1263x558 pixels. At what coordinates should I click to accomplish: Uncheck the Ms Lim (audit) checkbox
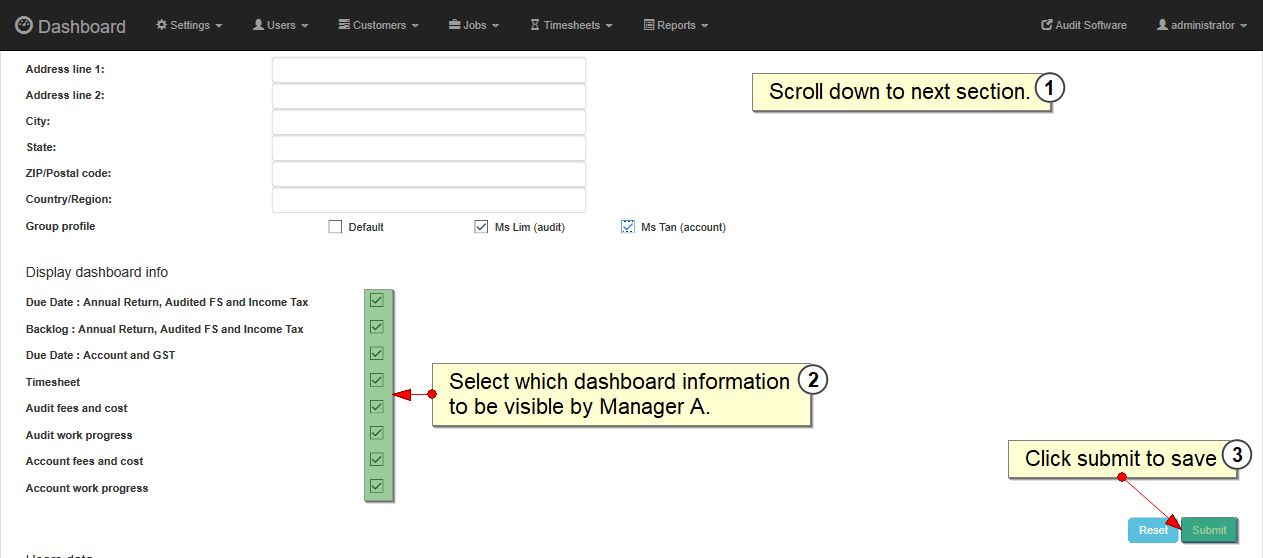coord(481,227)
